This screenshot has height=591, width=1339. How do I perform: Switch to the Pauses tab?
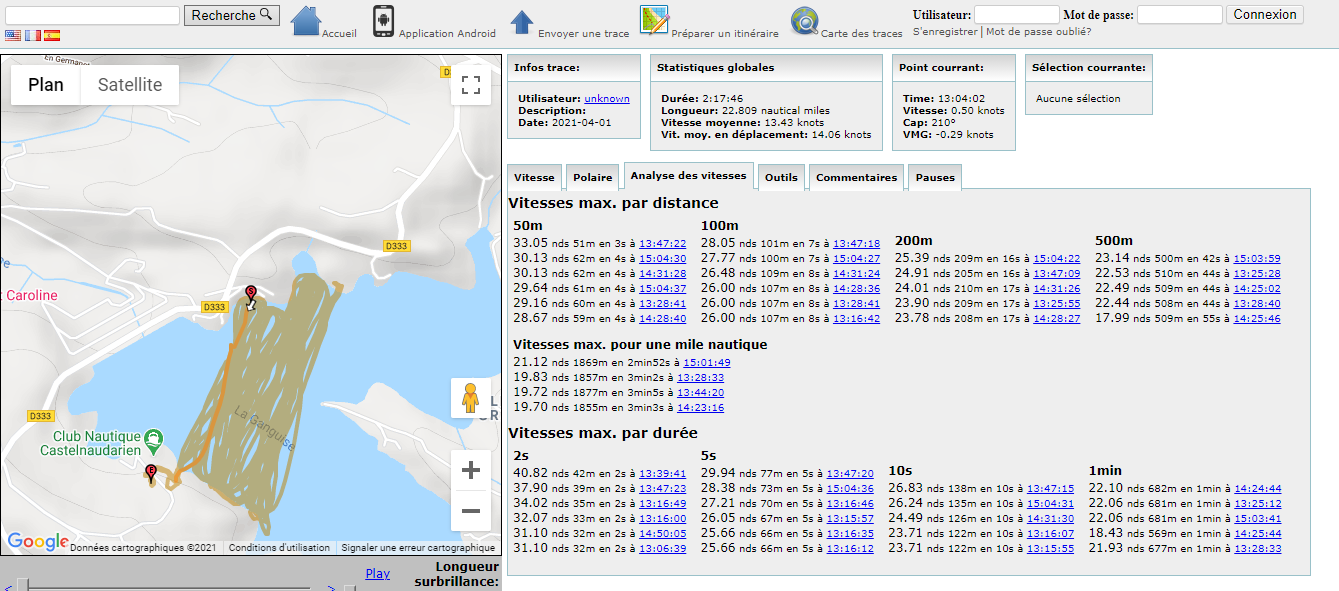(x=935, y=178)
